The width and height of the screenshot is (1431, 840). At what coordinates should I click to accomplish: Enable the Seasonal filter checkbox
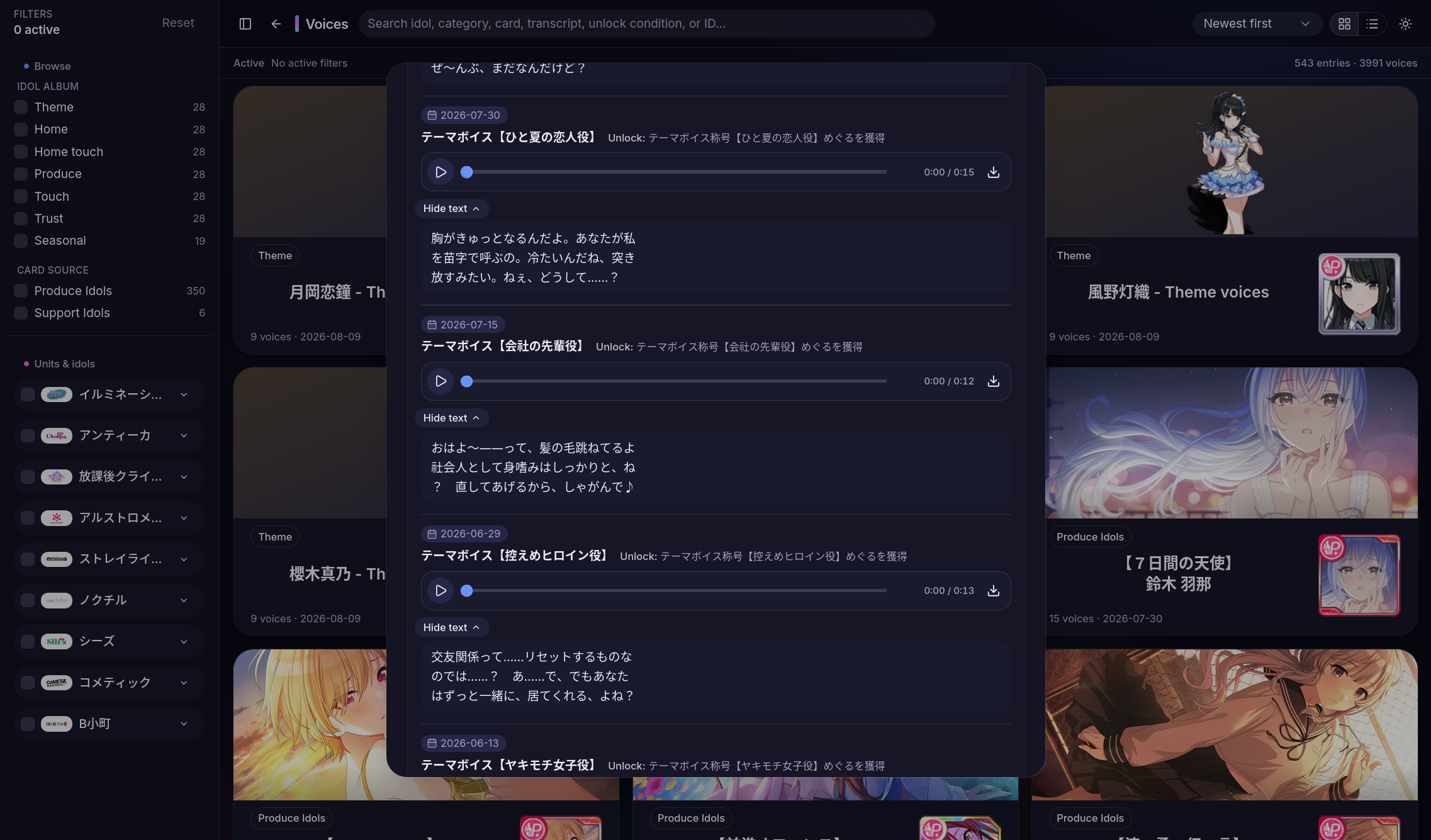tap(21, 241)
